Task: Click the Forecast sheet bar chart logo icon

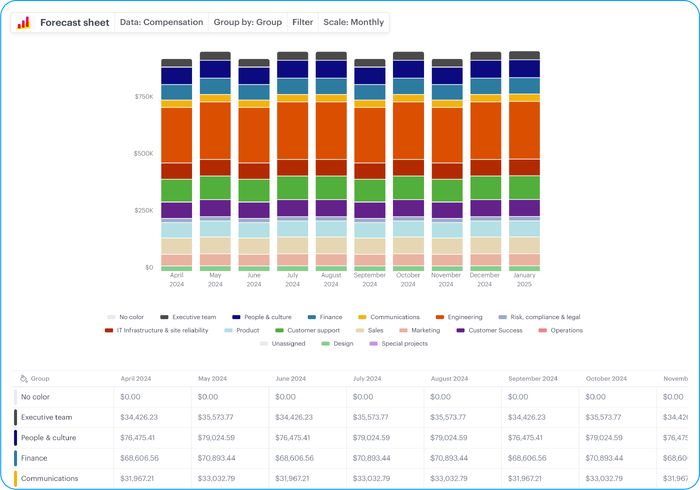Action: (24, 22)
